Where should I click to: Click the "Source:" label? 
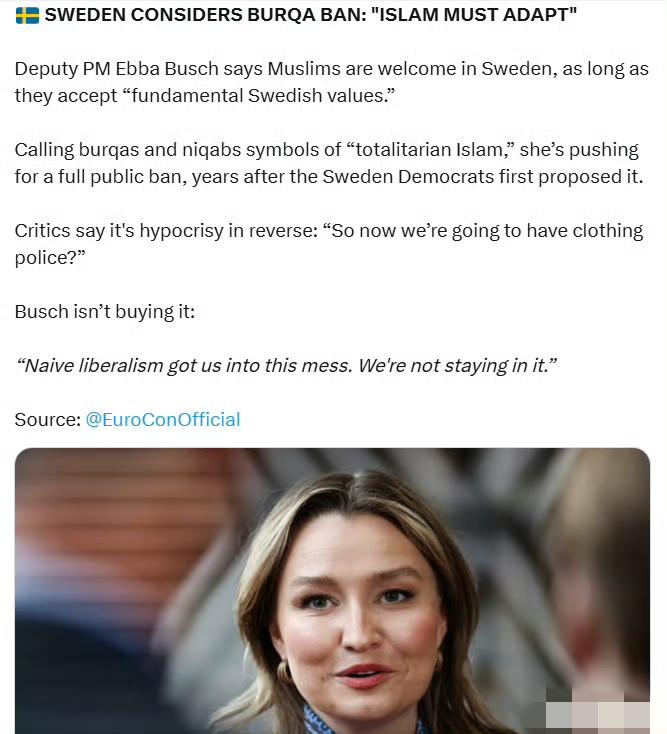click(48, 419)
